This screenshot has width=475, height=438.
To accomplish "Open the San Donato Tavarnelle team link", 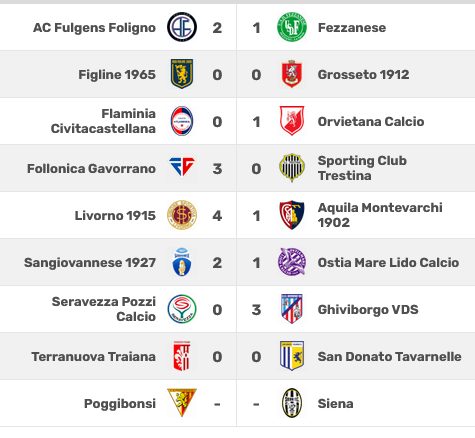I will 390,357.
